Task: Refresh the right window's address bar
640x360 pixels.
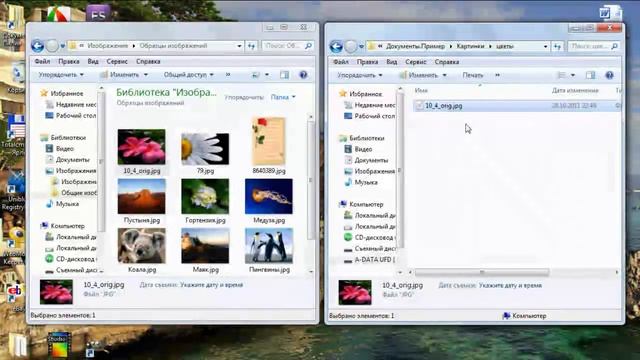Action: pyautogui.click(x=558, y=46)
